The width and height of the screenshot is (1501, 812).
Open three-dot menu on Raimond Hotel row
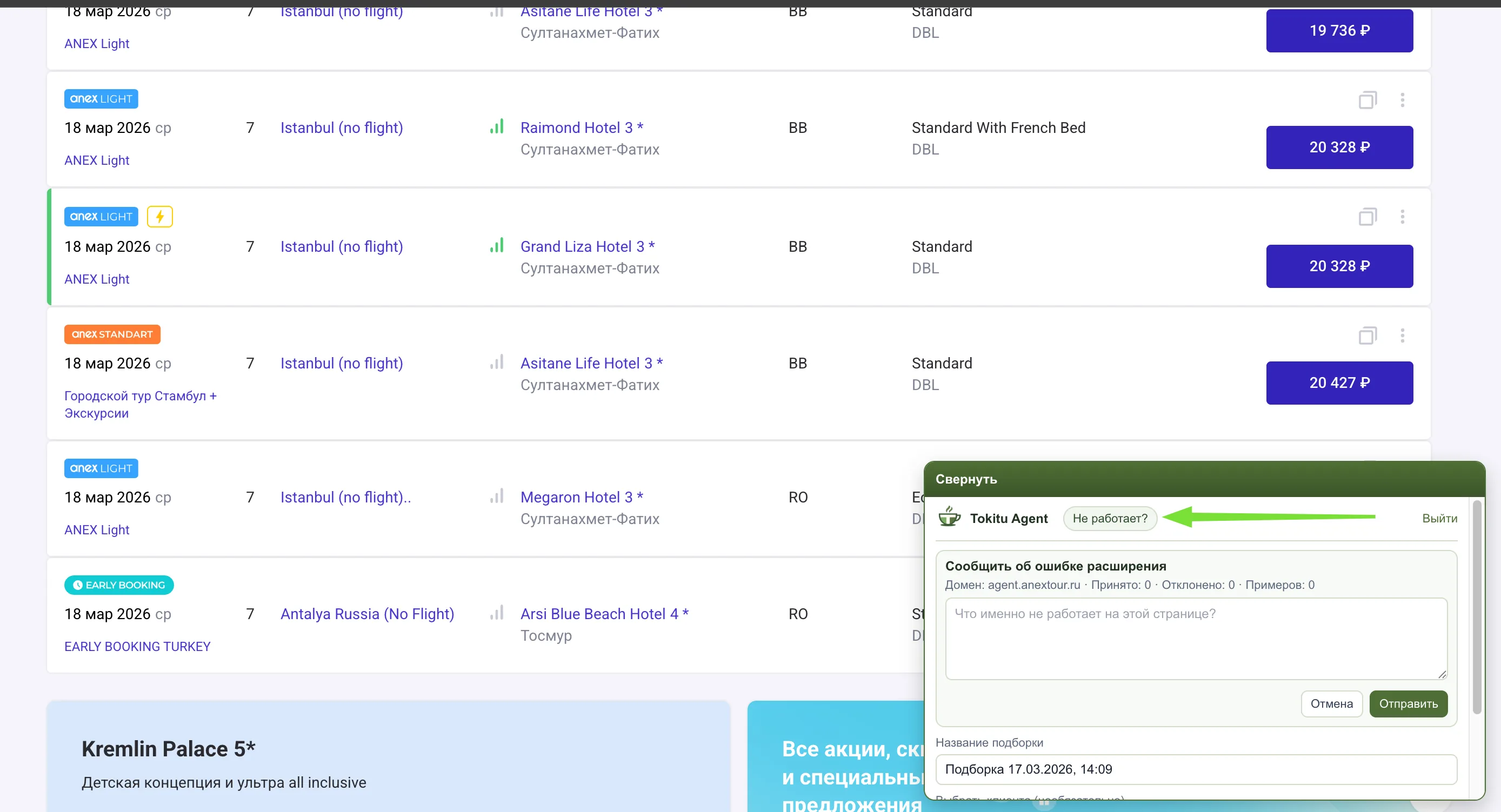tap(1402, 100)
